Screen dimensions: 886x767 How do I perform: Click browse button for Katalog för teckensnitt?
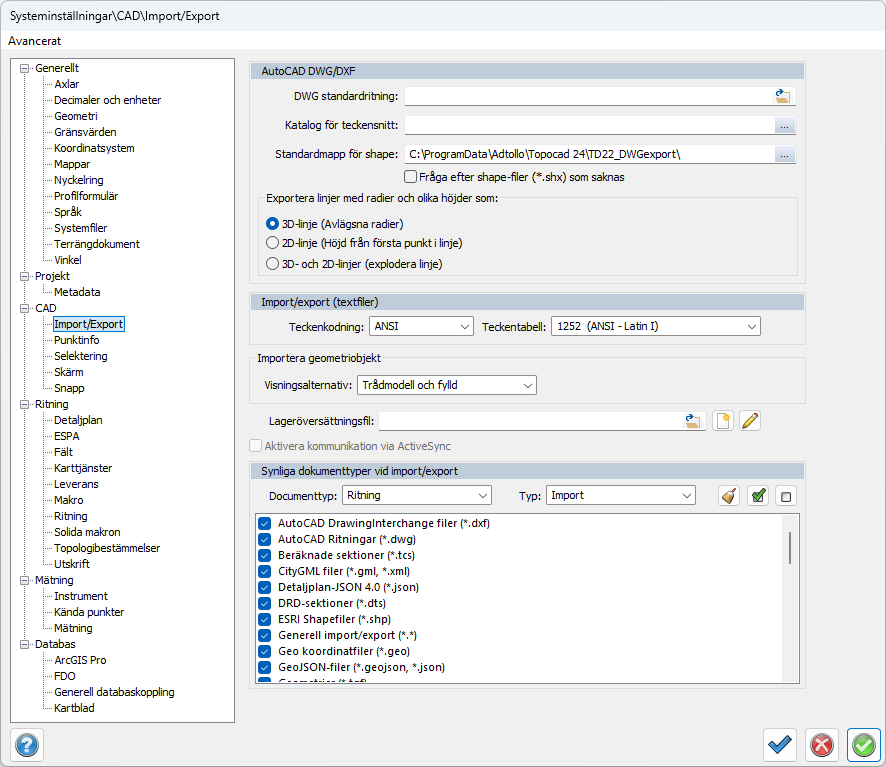coord(784,126)
